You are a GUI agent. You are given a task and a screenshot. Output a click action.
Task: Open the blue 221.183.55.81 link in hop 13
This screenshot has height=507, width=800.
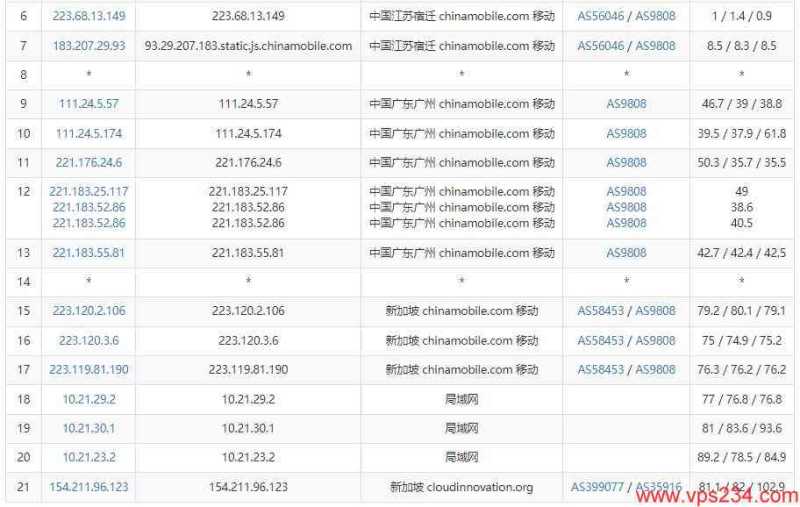pyautogui.click(x=89, y=252)
